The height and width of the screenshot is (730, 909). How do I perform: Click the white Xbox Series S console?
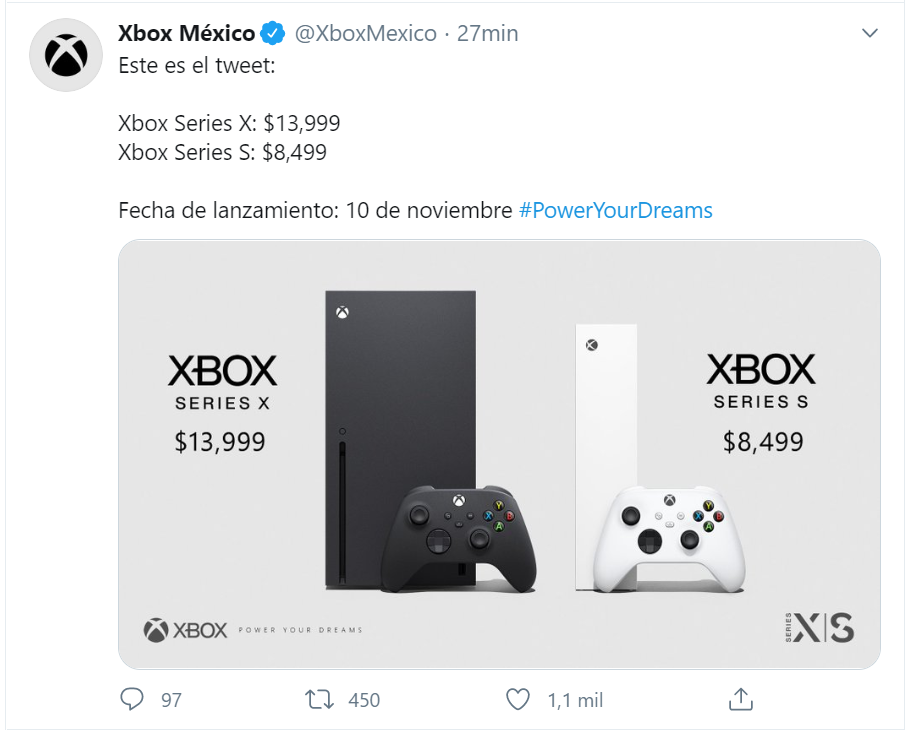pyautogui.click(x=606, y=420)
